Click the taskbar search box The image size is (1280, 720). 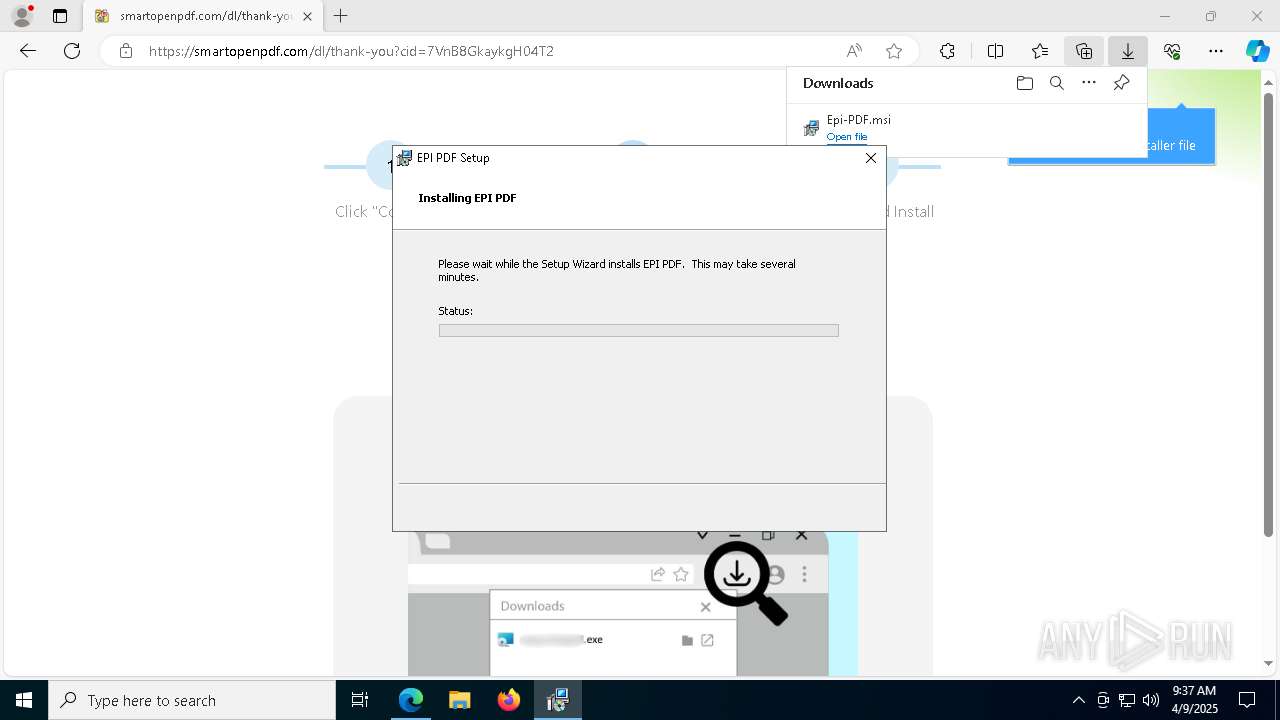pos(192,700)
